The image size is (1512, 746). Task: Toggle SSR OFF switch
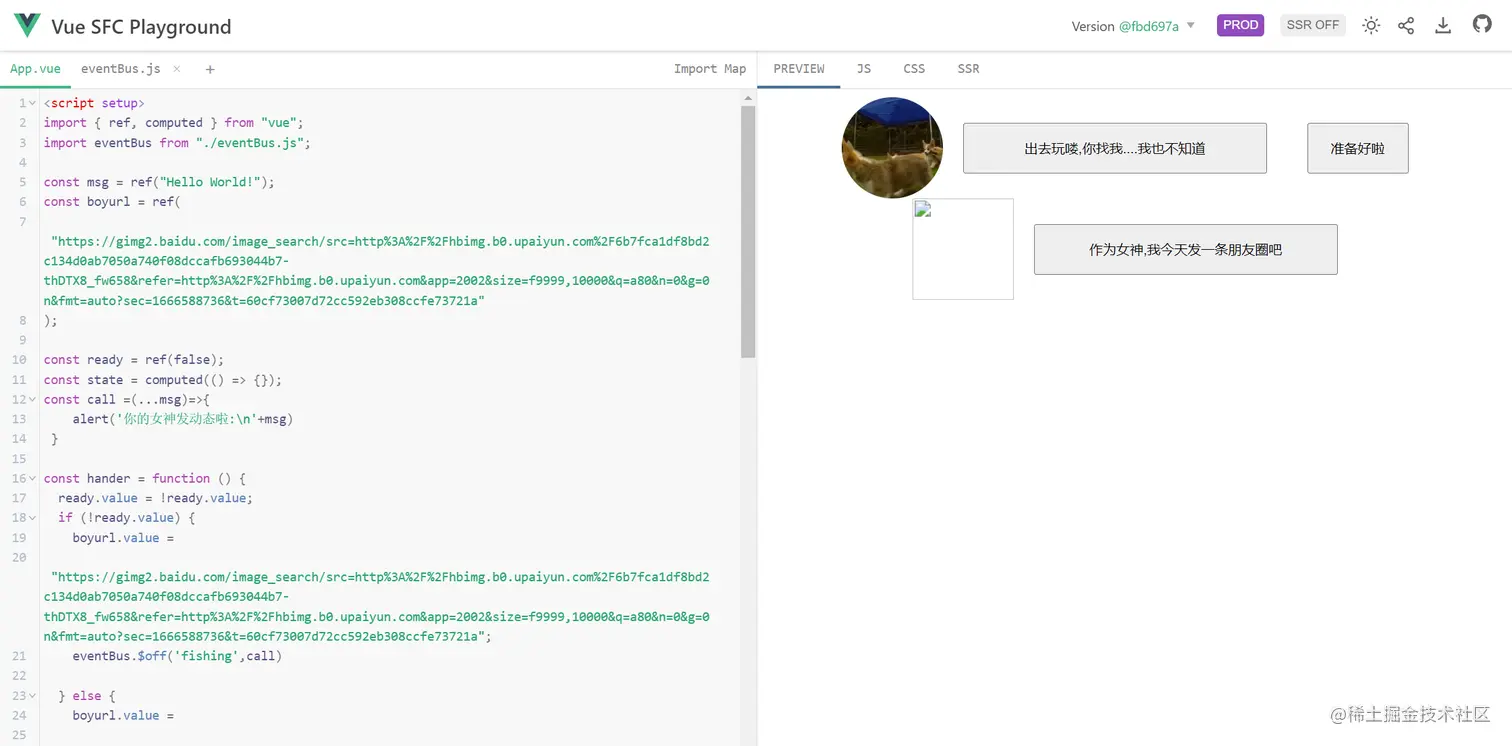click(x=1312, y=25)
